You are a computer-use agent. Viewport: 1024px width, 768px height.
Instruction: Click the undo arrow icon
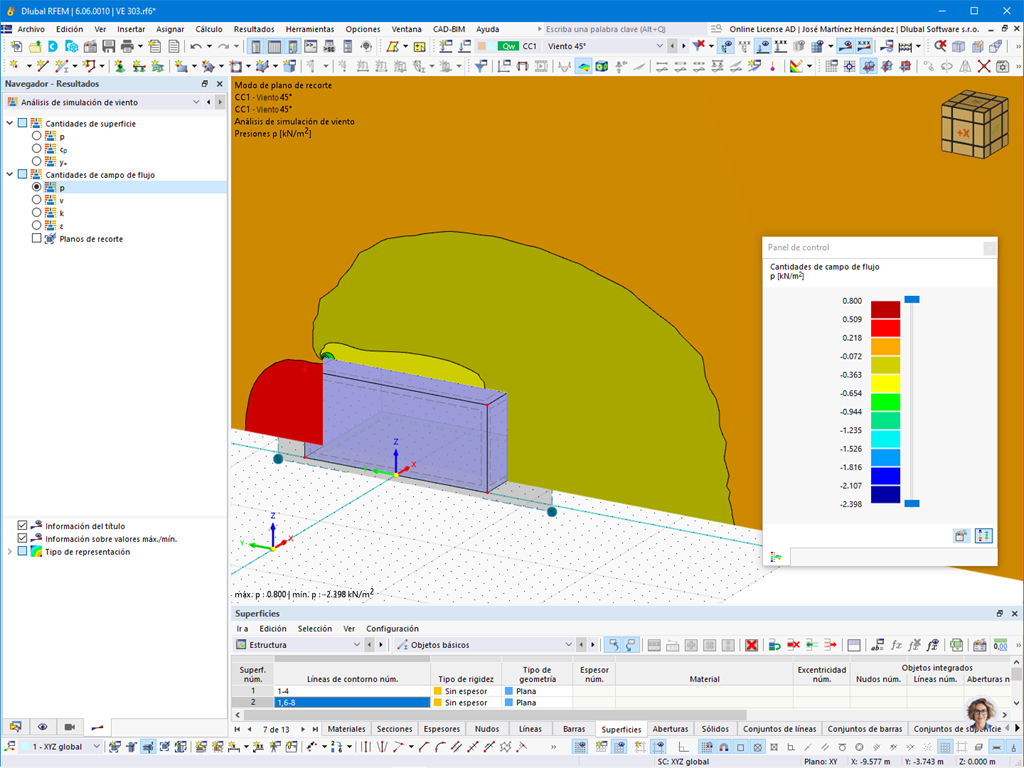[196, 46]
